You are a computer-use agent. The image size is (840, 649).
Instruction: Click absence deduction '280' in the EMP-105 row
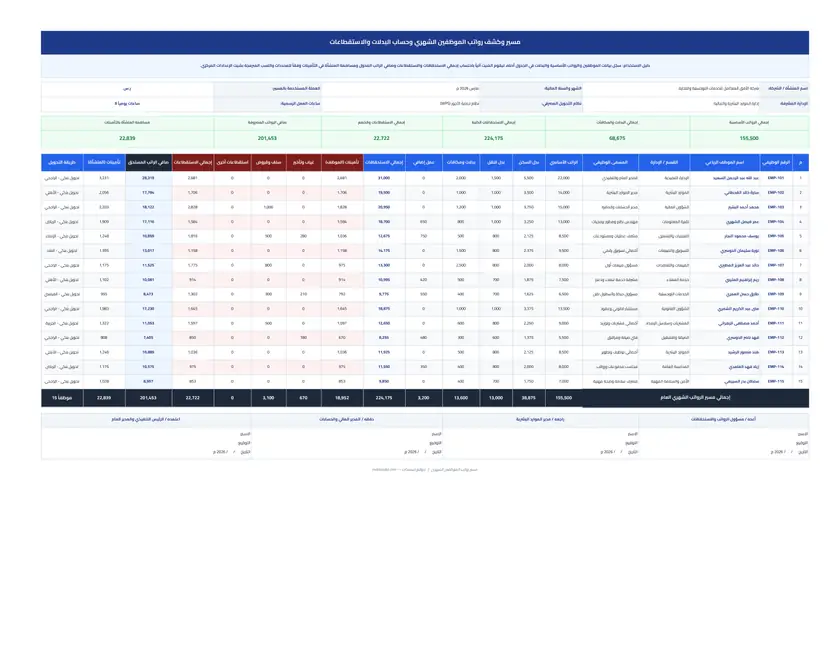point(303,236)
